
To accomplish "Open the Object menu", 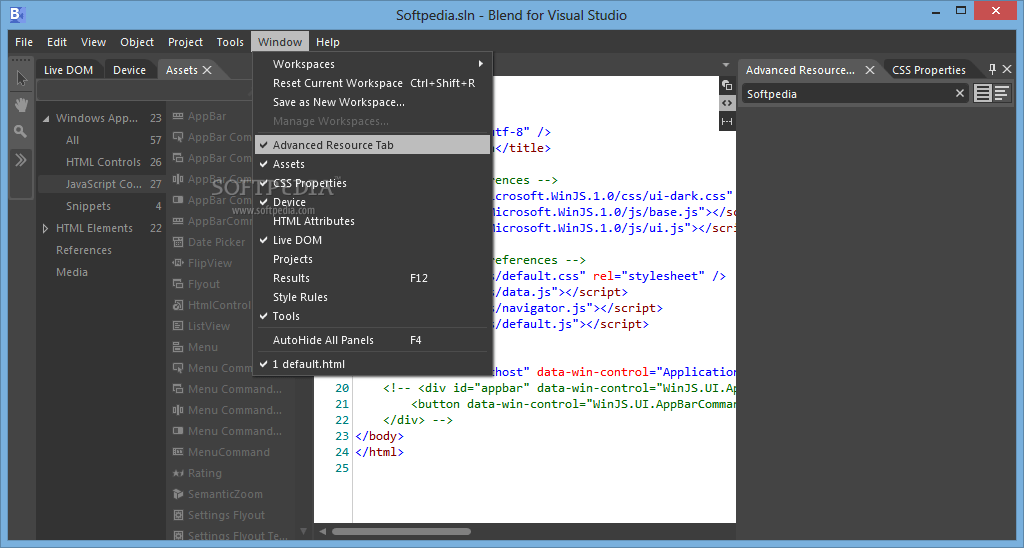I will (136, 42).
